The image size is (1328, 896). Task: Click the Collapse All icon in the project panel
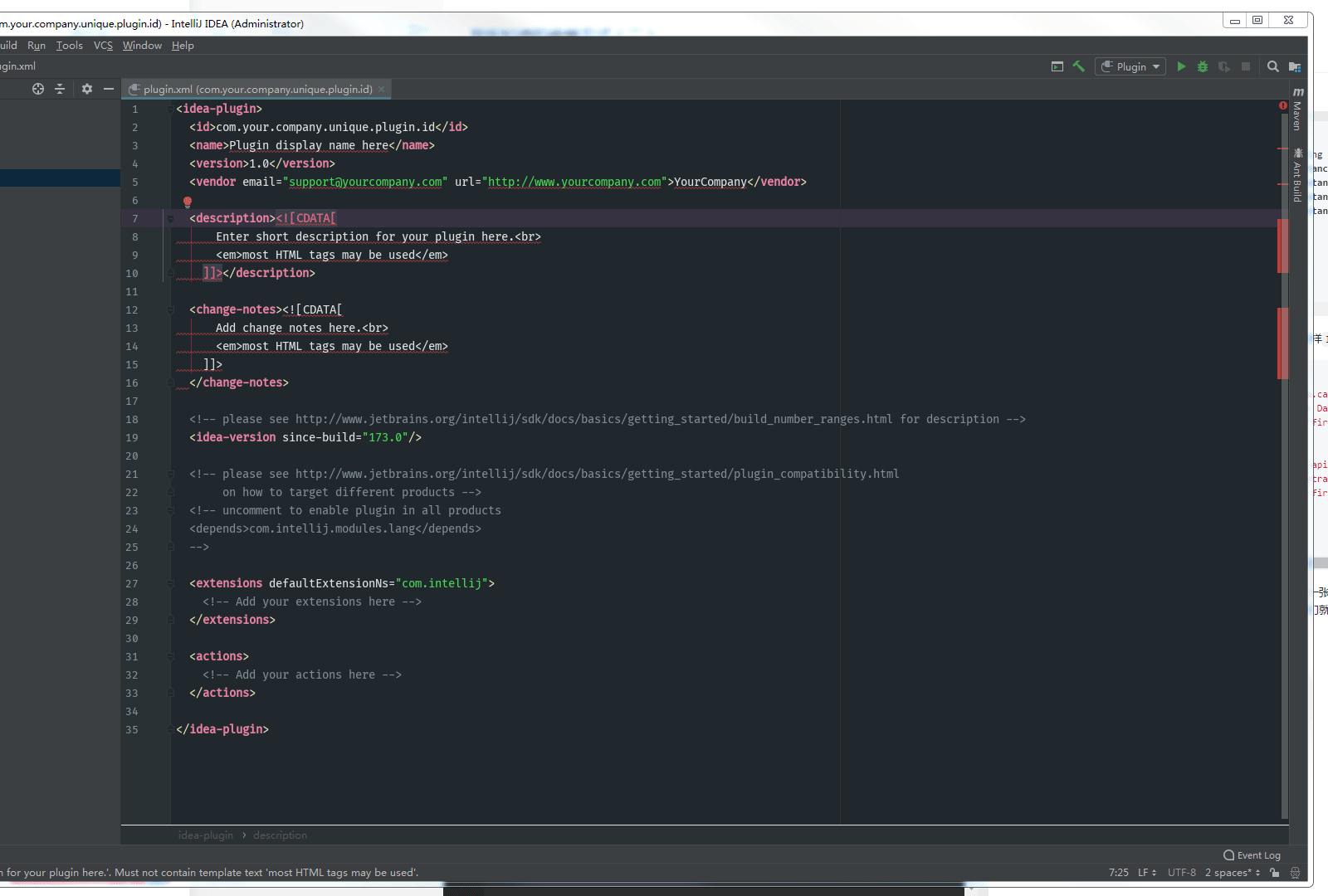[x=60, y=89]
